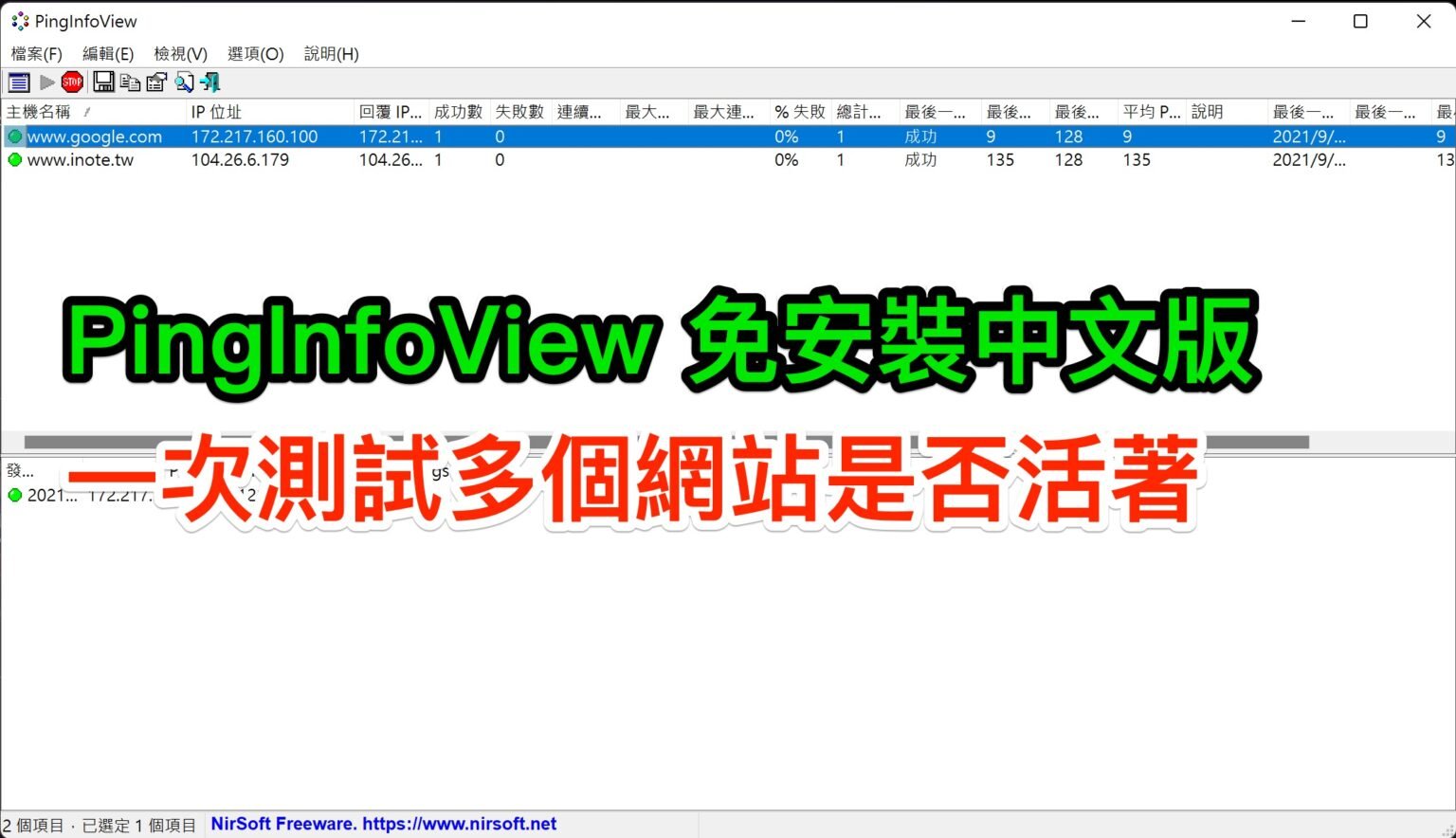Click the Exit door icon on the toolbar

(x=209, y=82)
